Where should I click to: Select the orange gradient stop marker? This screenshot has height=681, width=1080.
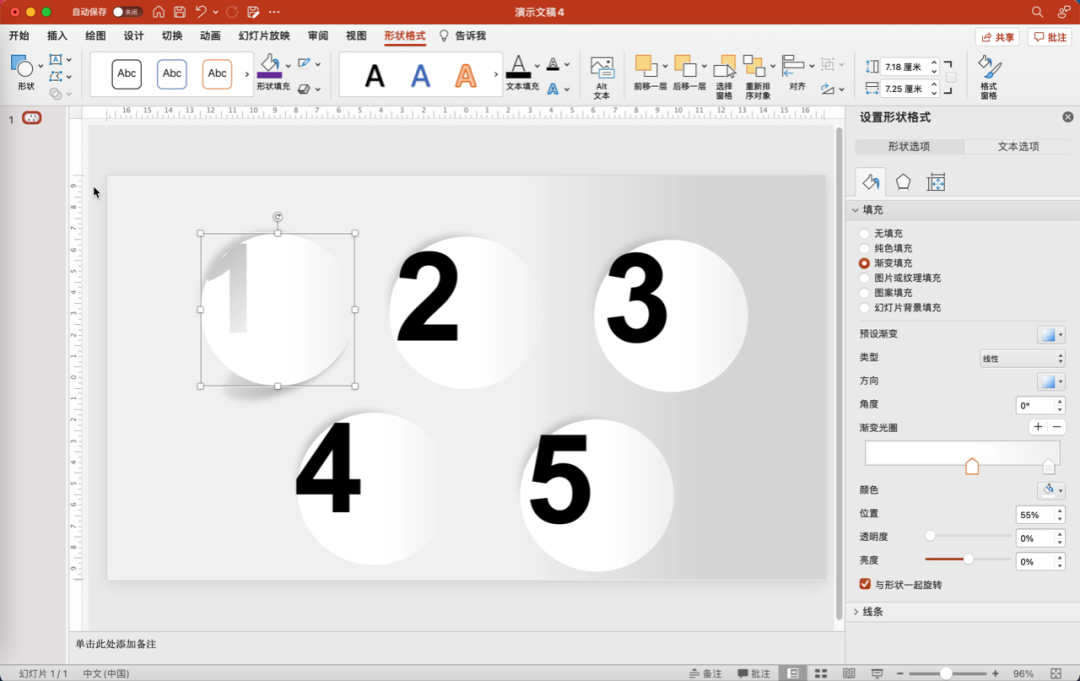click(x=972, y=466)
